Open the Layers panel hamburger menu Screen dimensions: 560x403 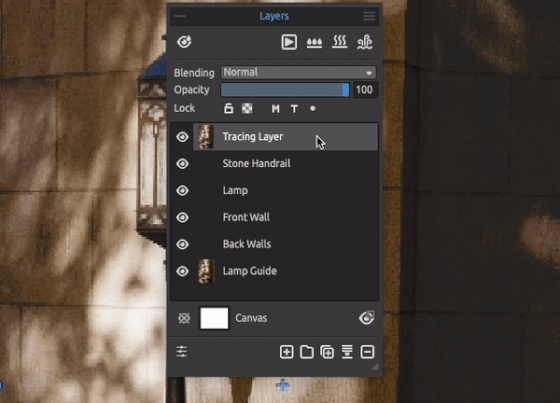(369, 16)
